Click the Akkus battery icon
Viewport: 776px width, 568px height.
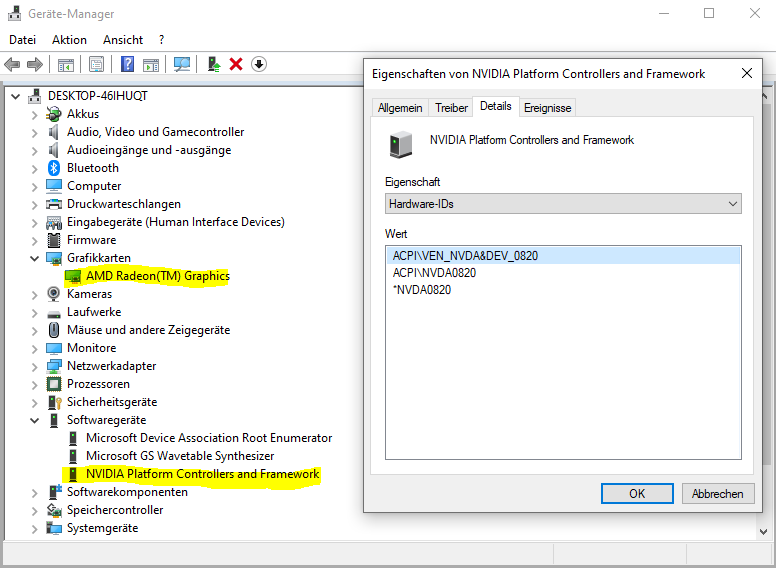point(53,114)
